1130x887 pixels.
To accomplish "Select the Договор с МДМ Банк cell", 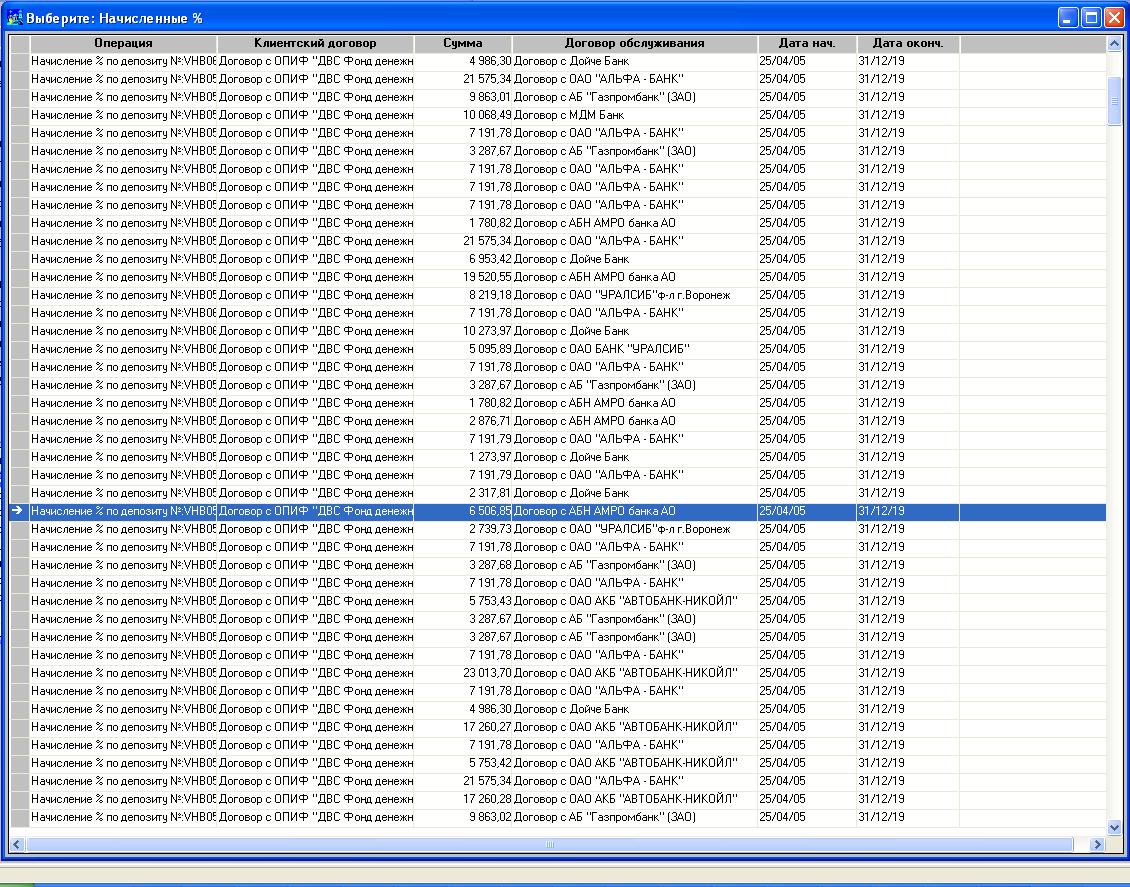I will point(635,115).
